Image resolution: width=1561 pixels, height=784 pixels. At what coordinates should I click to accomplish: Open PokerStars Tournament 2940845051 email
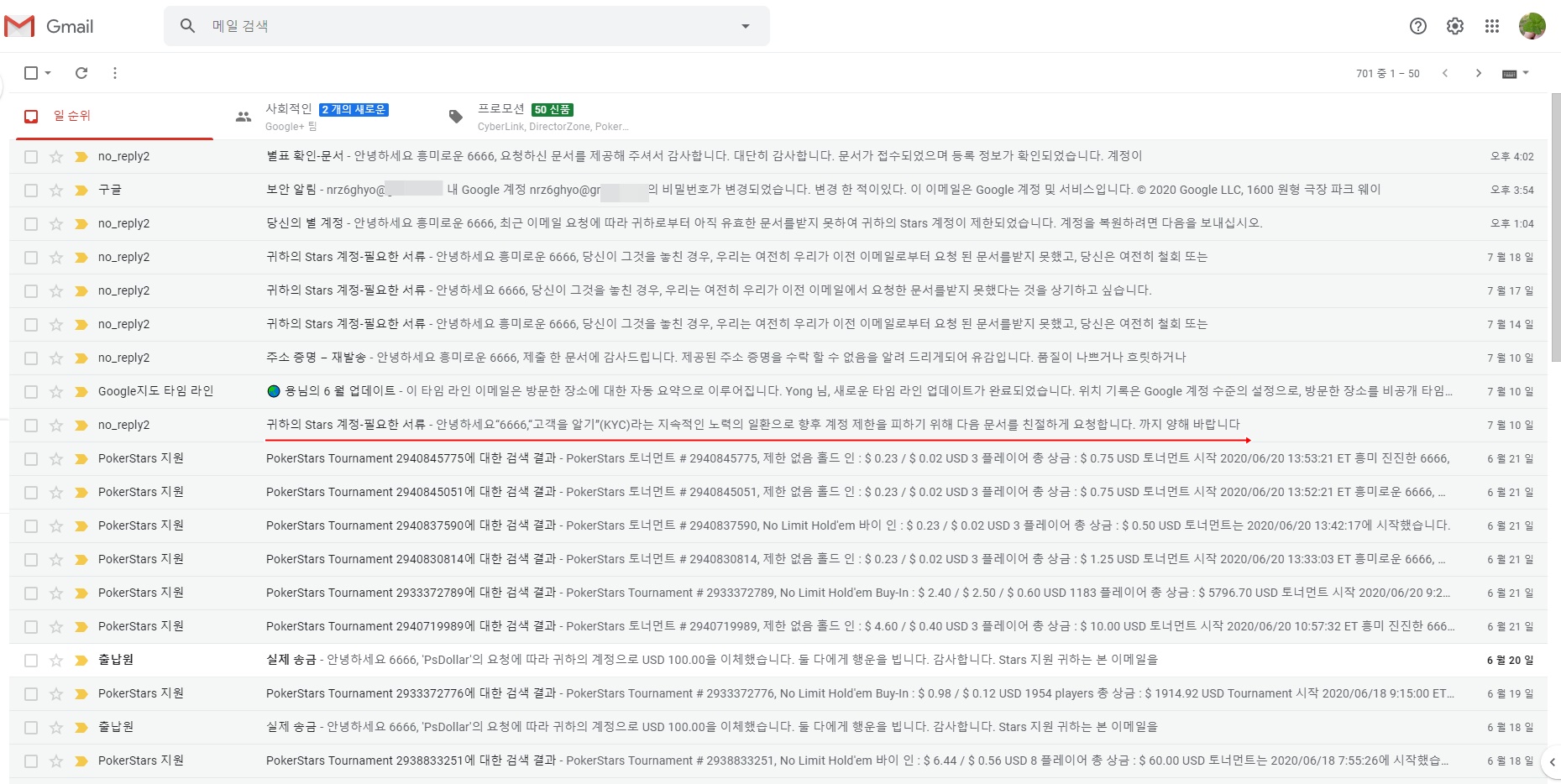pyautogui.click(x=780, y=492)
